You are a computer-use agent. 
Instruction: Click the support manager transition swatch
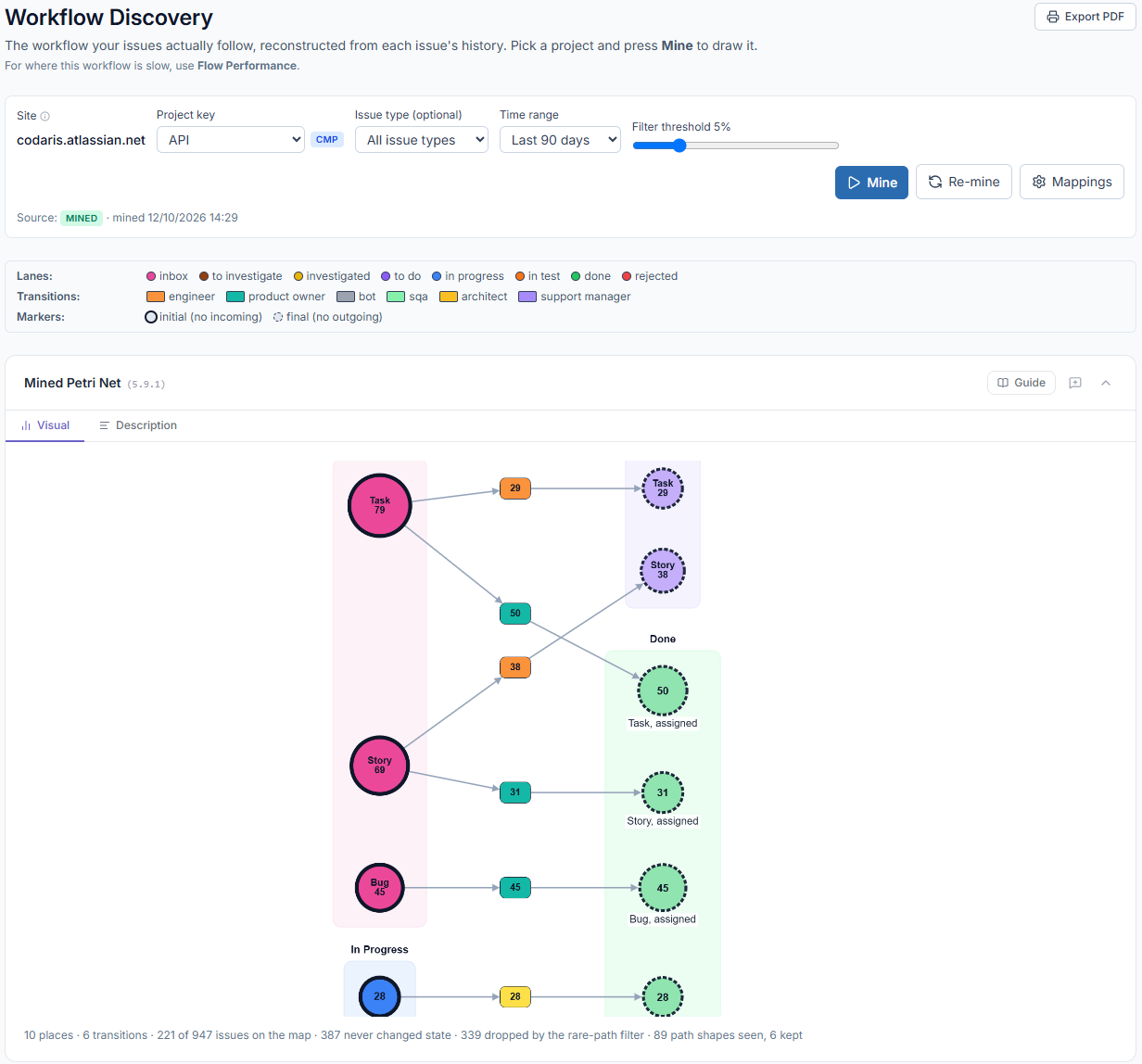(x=527, y=297)
